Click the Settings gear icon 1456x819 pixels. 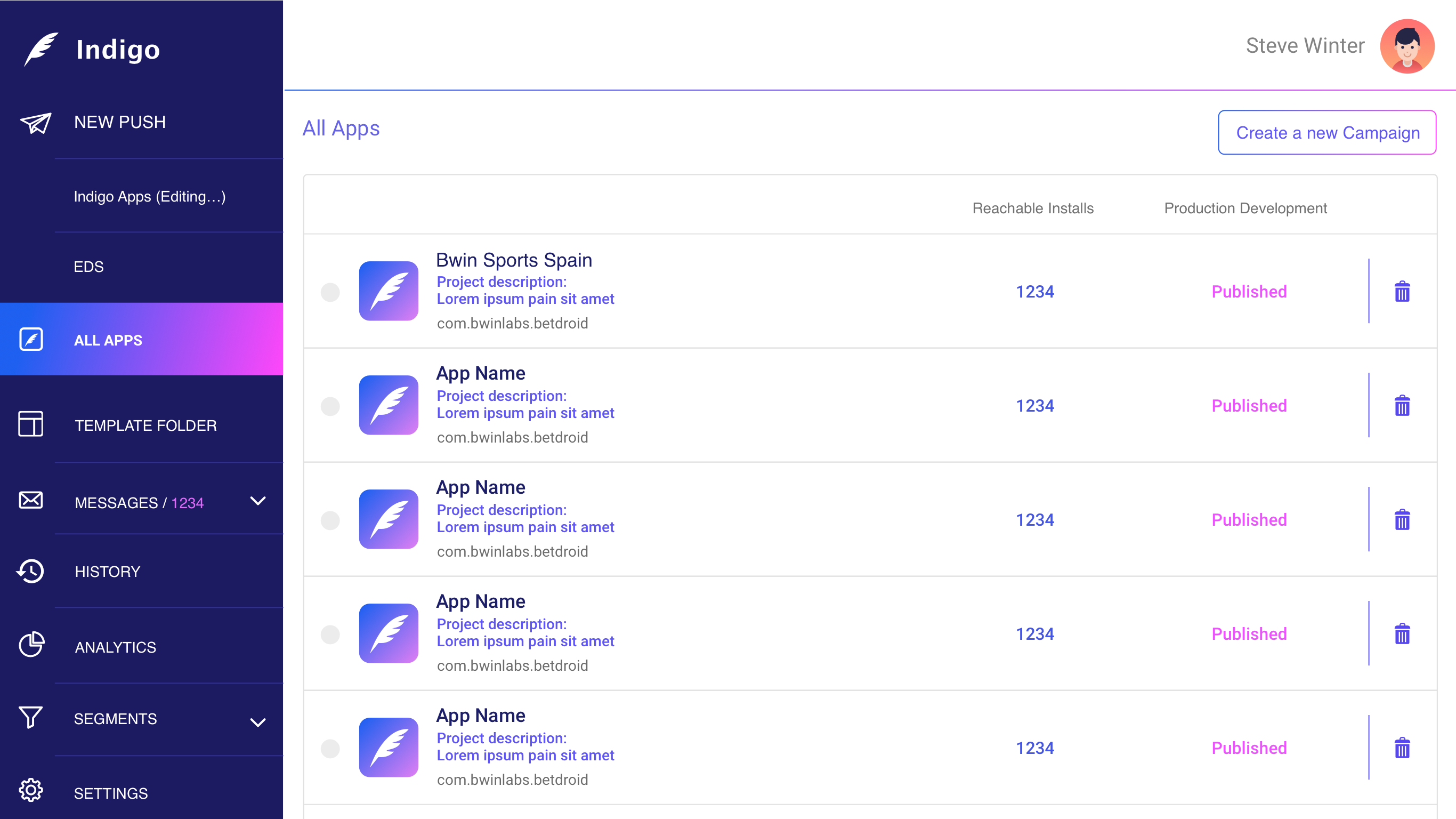tap(30, 791)
